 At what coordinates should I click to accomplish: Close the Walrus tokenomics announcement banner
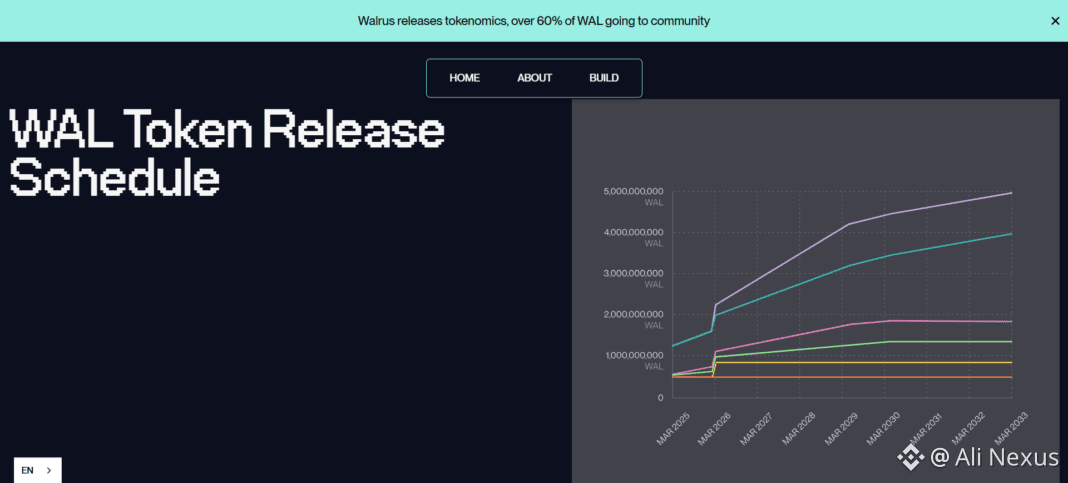click(x=1055, y=21)
